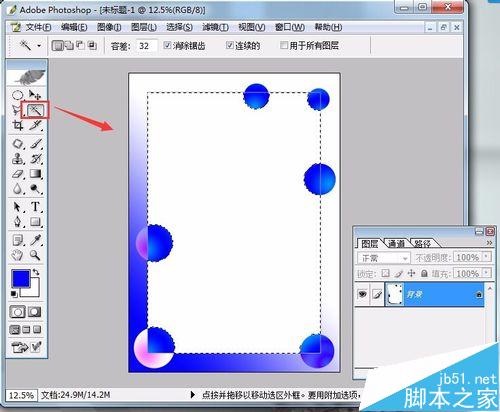Open the 正常 blend mode dropdown
500x412 pixels.
(384, 258)
